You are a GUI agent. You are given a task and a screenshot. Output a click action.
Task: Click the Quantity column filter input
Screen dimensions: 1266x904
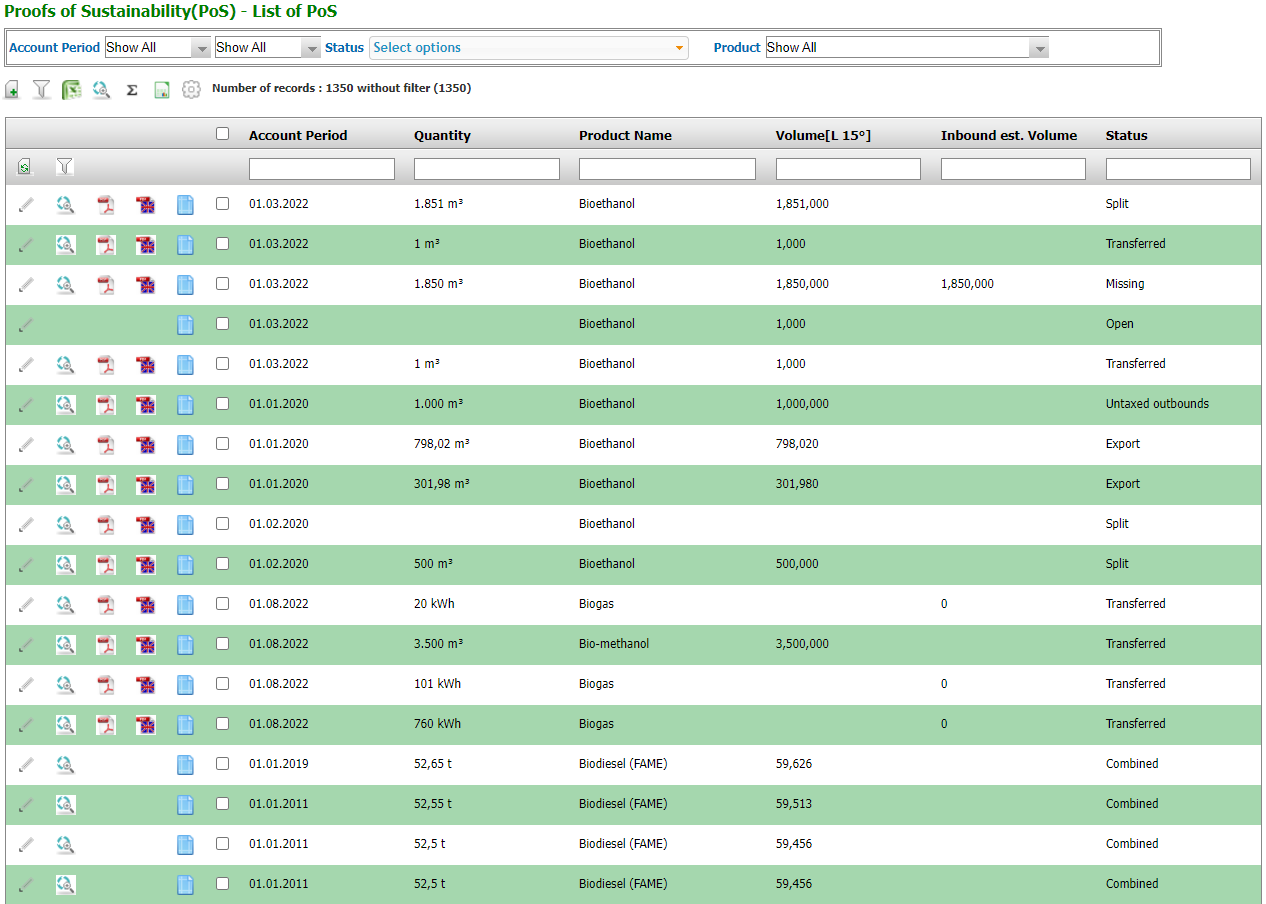click(x=486, y=169)
